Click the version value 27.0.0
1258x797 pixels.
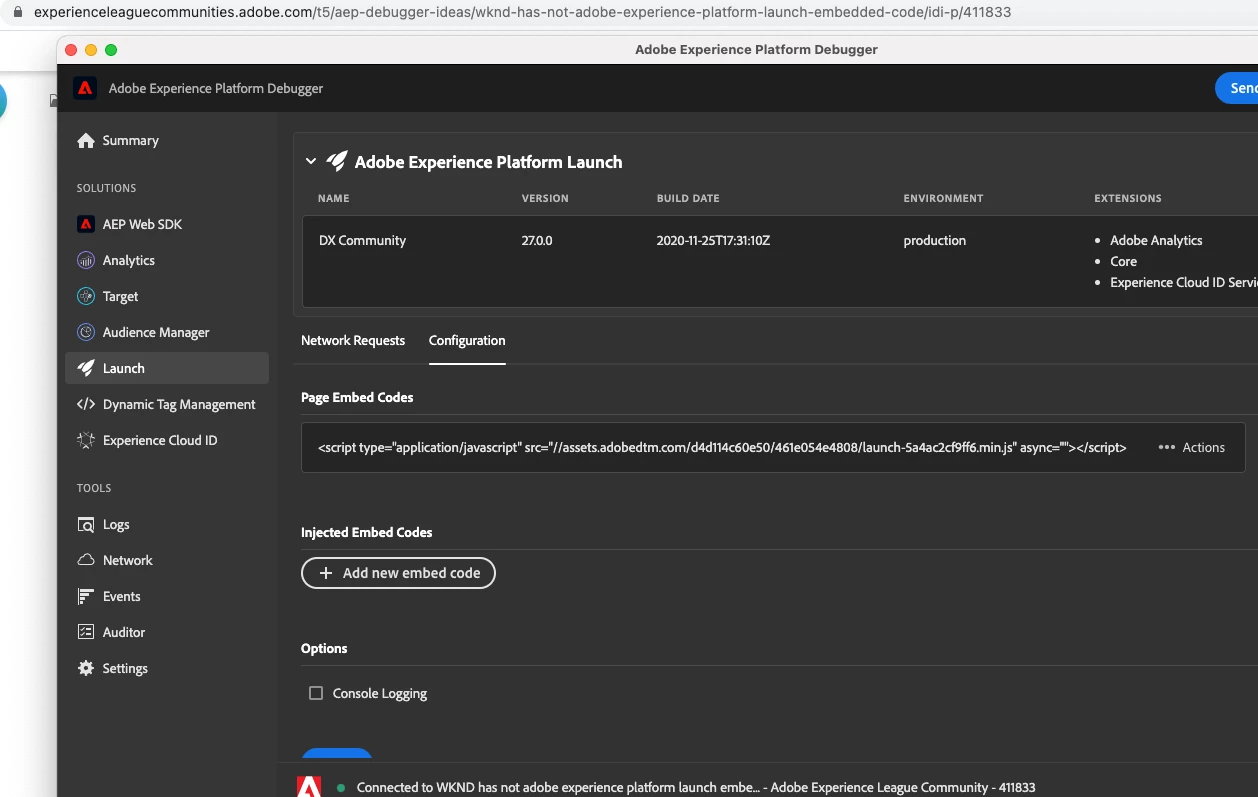click(x=537, y=241)
